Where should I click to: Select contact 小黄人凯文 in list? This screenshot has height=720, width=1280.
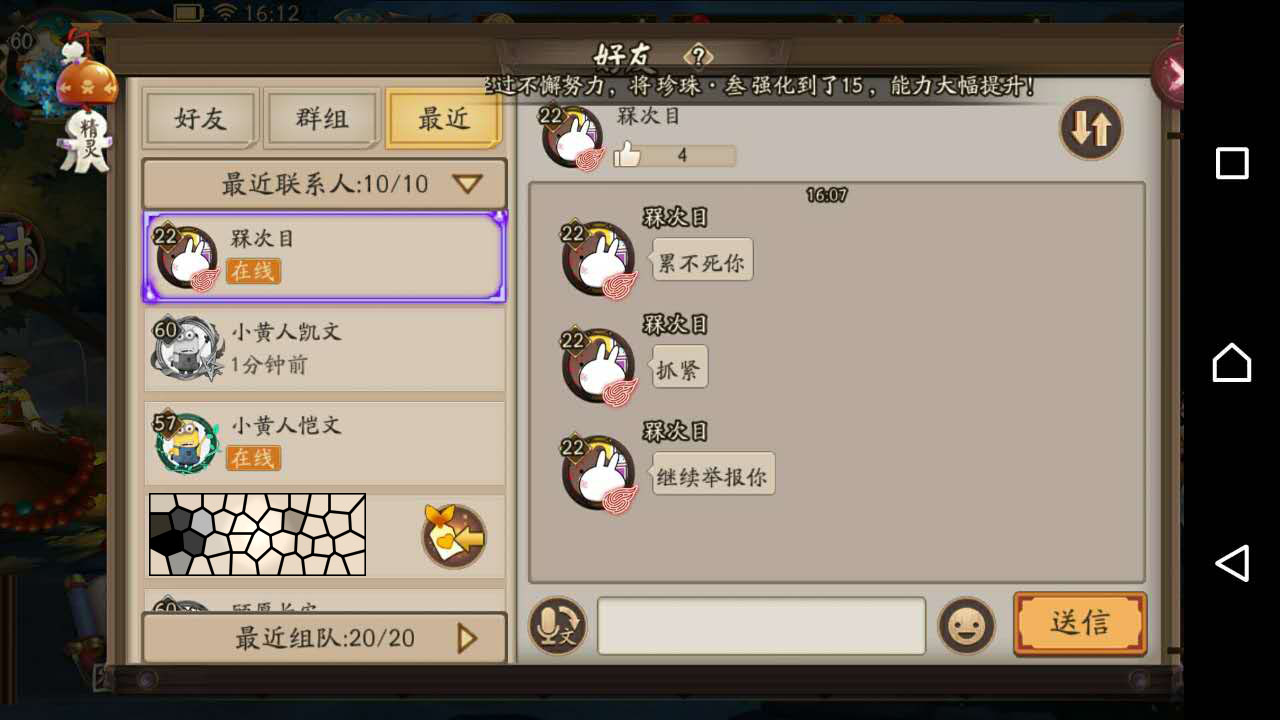tap(324, 349)
